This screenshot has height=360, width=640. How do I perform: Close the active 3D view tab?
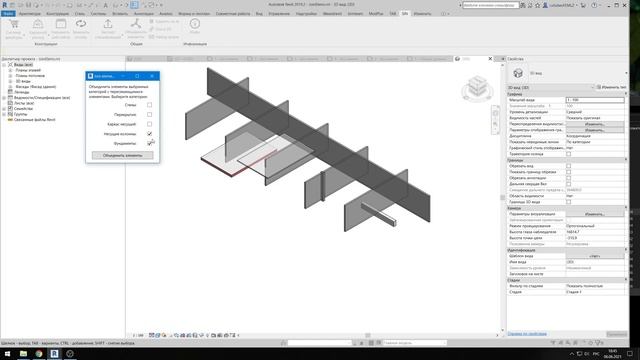490,59
